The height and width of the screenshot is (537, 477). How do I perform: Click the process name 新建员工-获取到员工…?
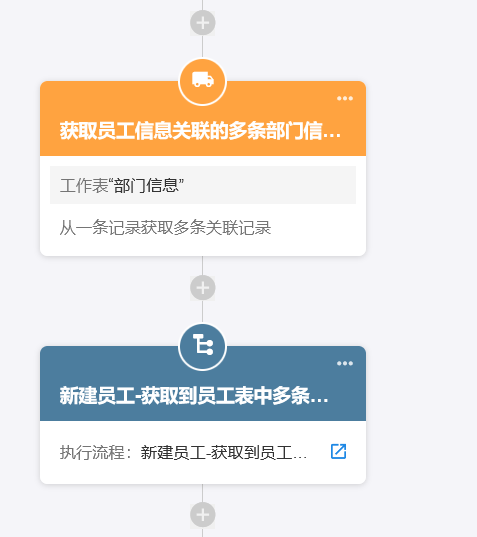click(224, 452)
